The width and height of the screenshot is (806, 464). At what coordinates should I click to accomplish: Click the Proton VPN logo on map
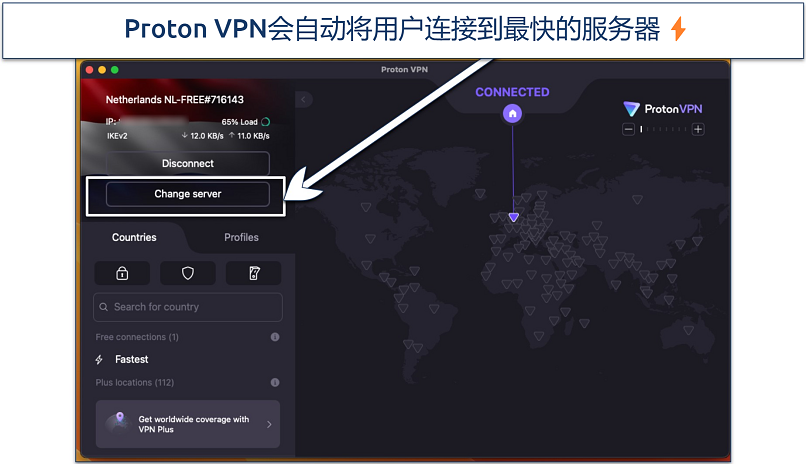[663, 109]
